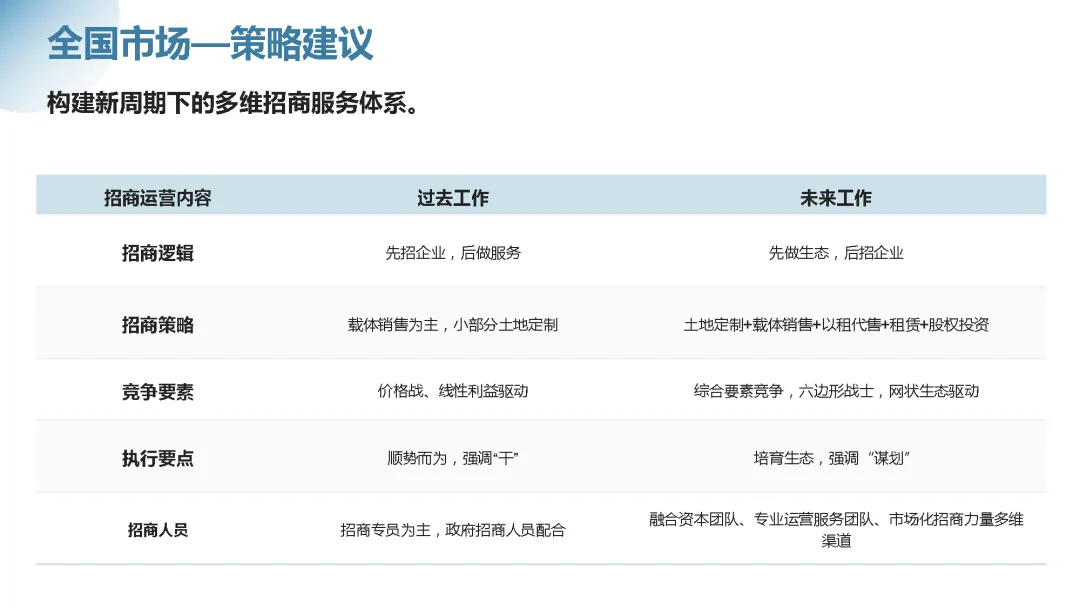Screen dimensions: 1080x608
Task: Click the cell 顺势而为，强调“干”
Action: pyautogui.click(x=453, y=458)
